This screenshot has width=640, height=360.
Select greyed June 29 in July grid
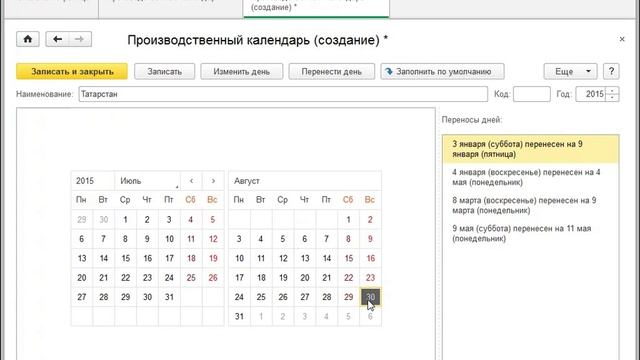[x=82, y=220]
